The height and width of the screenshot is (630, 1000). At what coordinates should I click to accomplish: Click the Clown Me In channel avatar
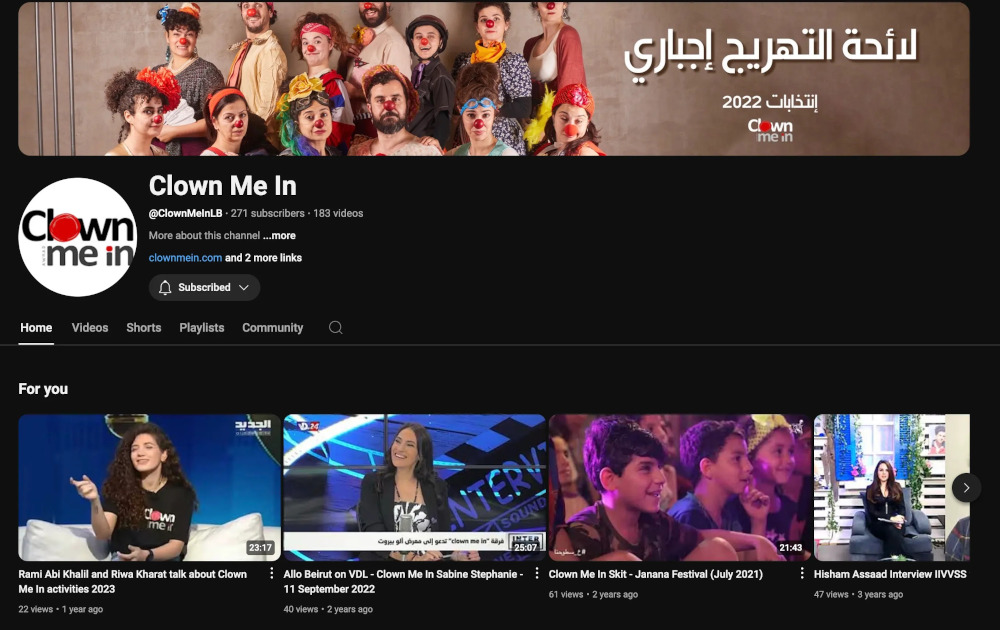coord(78,237)
